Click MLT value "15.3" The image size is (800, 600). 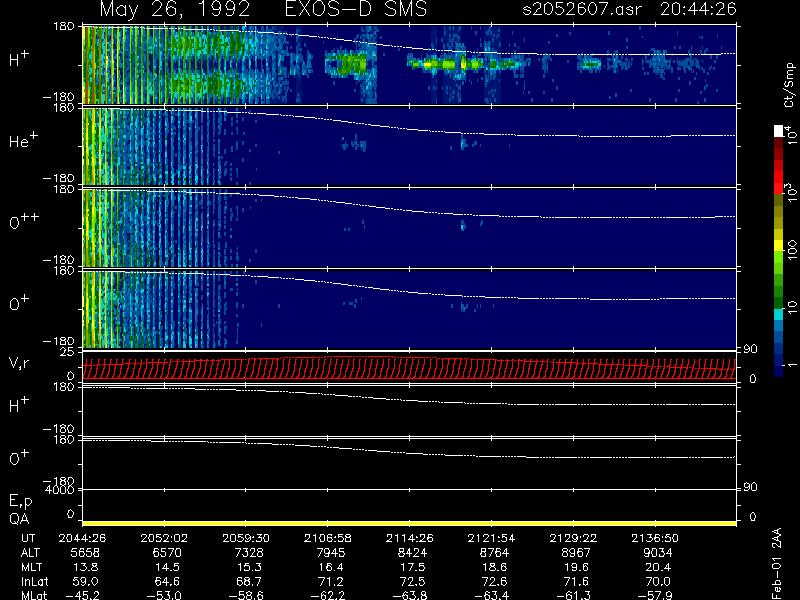[x=248, y=567]
